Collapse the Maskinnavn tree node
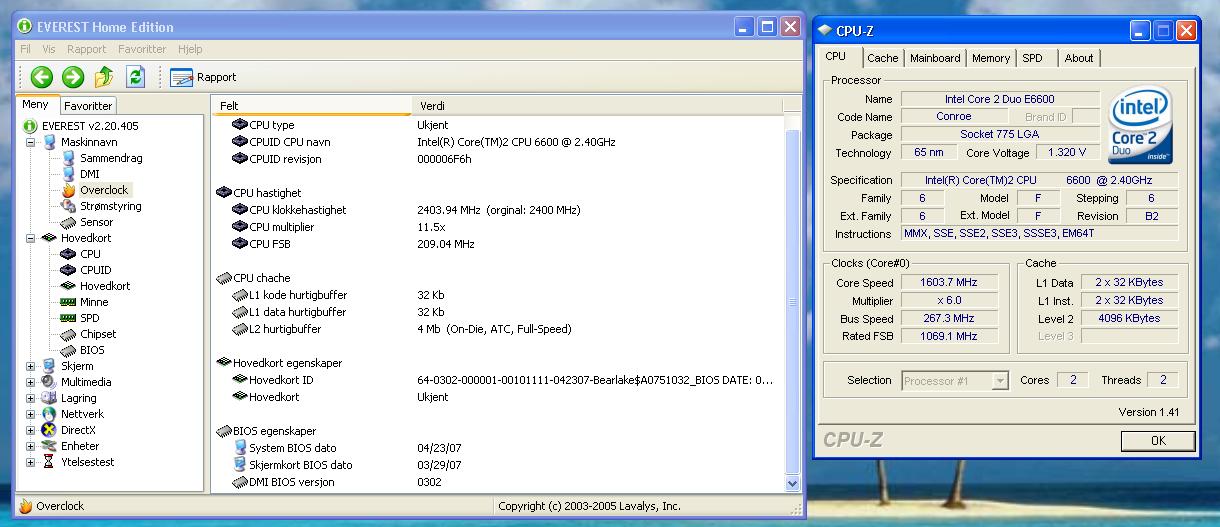Viewport: 1220px width, 527px height. [x=30, y=142]
